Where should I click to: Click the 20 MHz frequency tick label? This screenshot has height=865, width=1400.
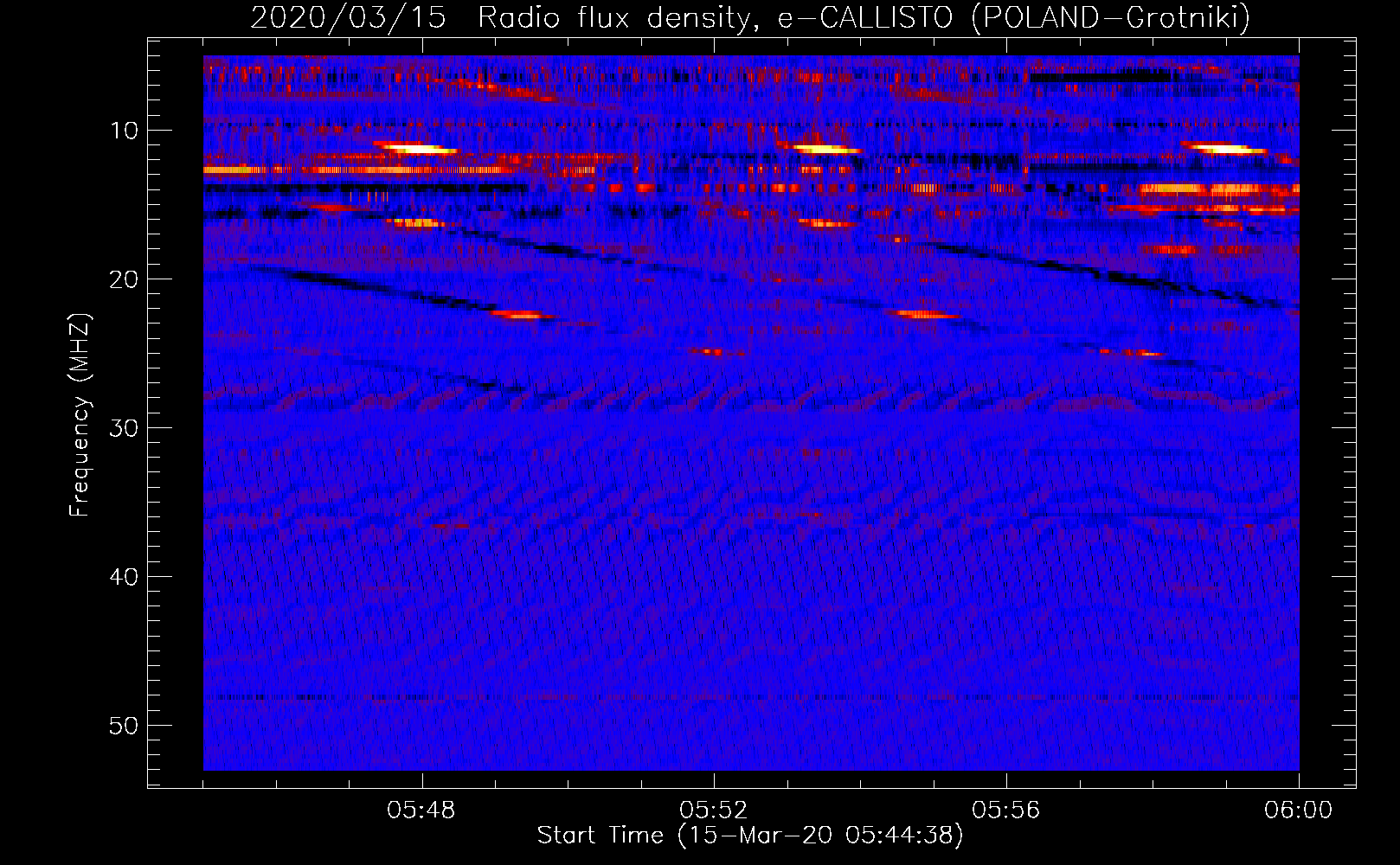(125, 279)
